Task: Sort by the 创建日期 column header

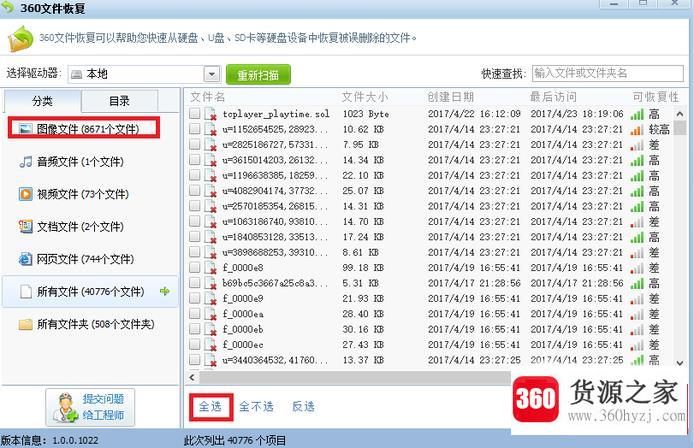Action: pos(451,97)
